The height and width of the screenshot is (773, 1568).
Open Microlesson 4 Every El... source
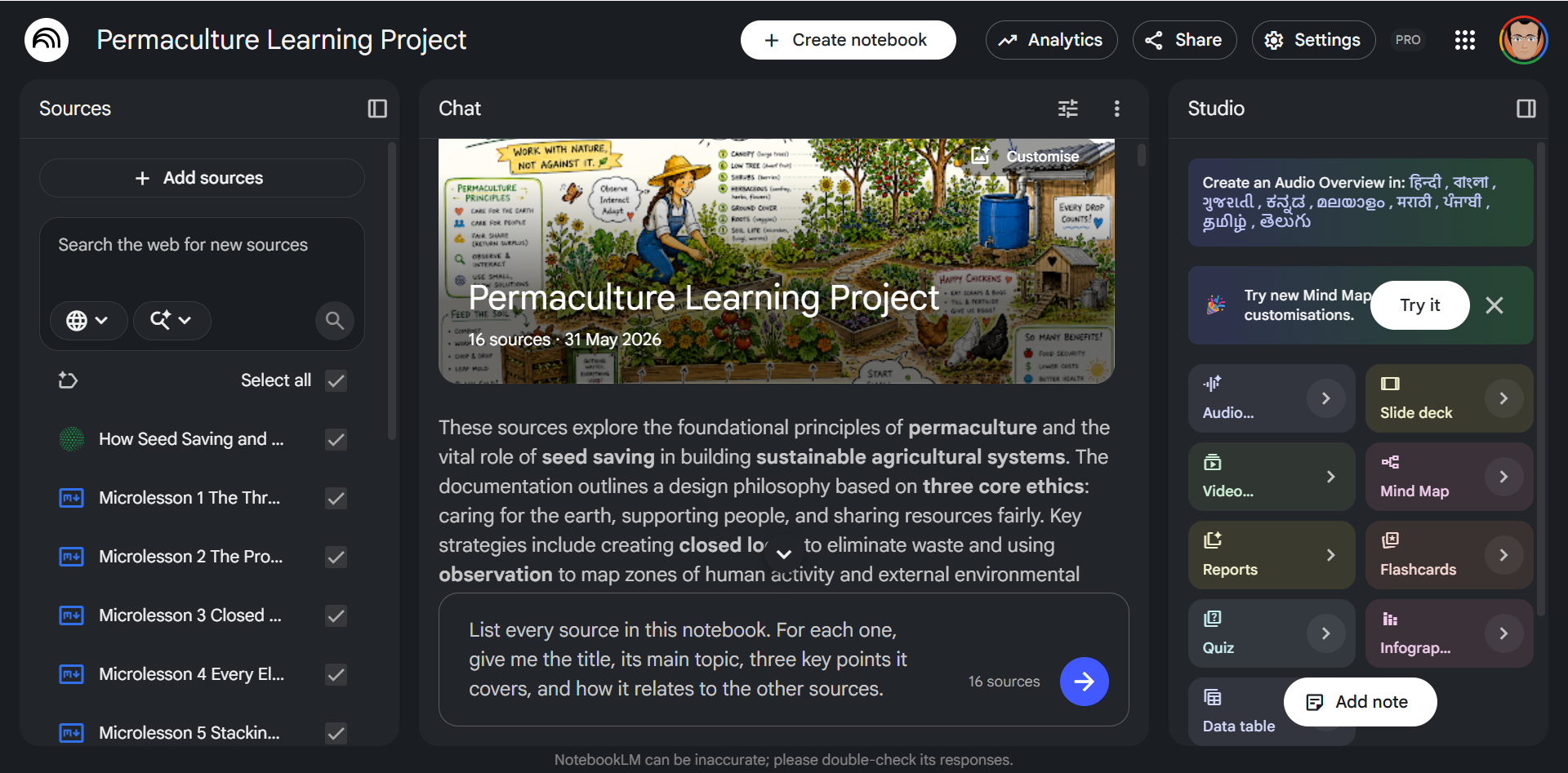[x=191, y=674]
